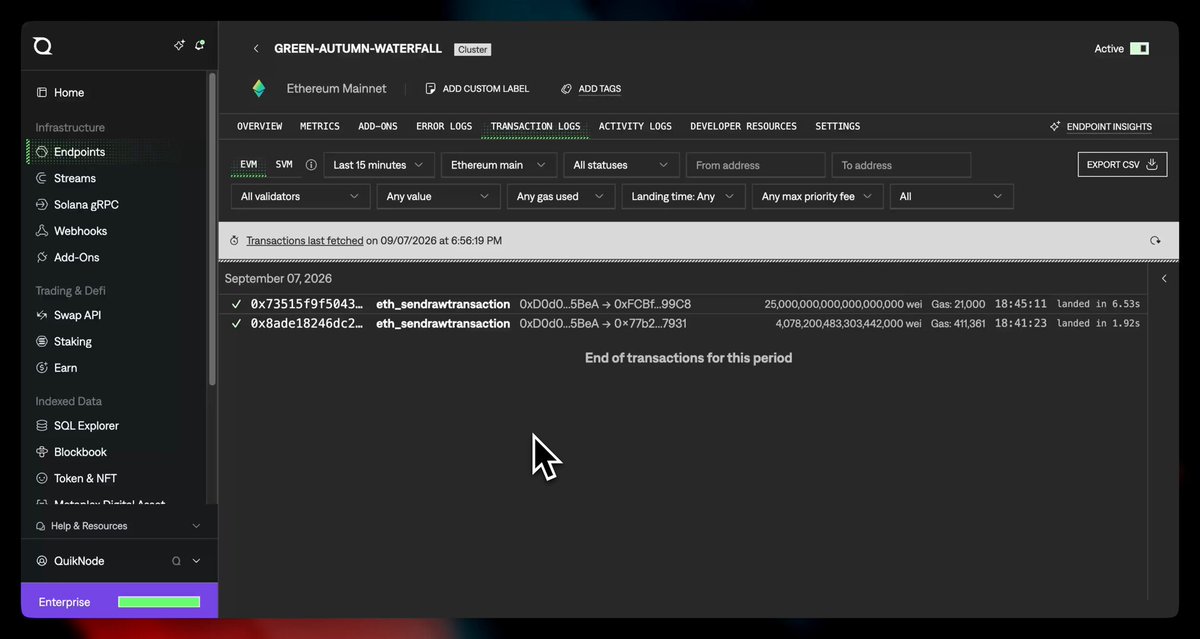The image size is (1200, 639).
Task: Click the From address field
Action: 755,165
